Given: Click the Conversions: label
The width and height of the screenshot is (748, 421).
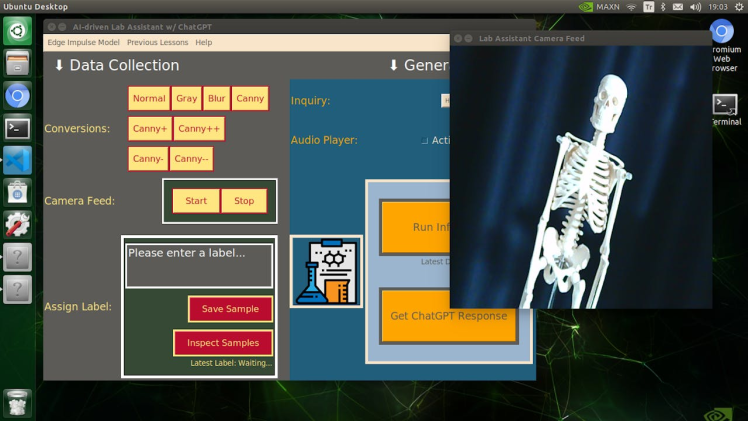Looking at the screenshot, I should pyautogui.click(x=77, y=129).
